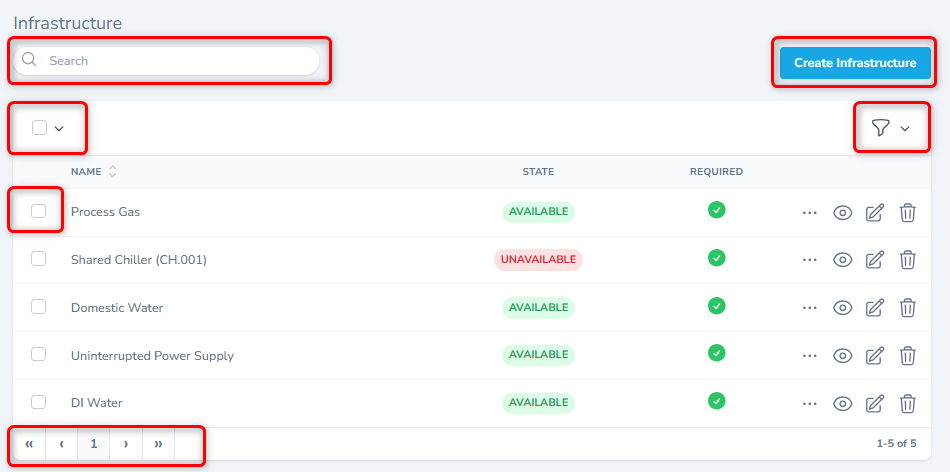Screen dimensions: 950x472
Task: Jump to the last page
Action: (158, 443)
